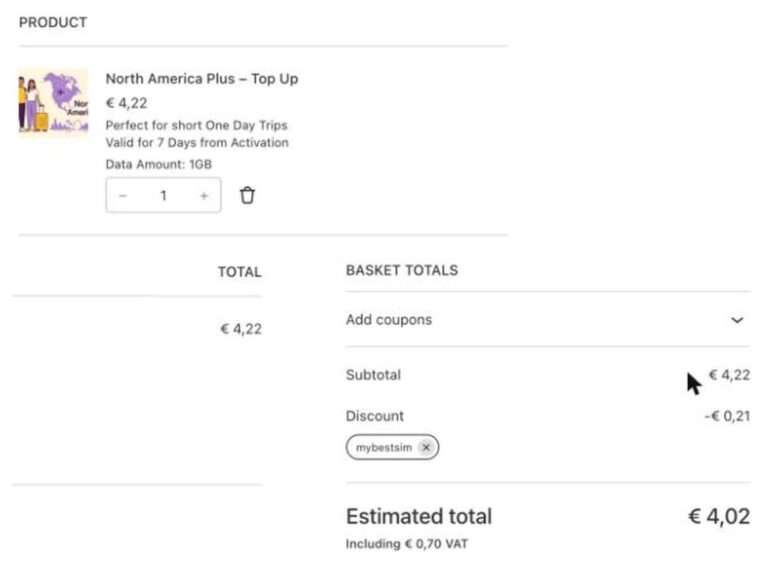Click the Estimated total amount € 4,02

pos(719,517)
